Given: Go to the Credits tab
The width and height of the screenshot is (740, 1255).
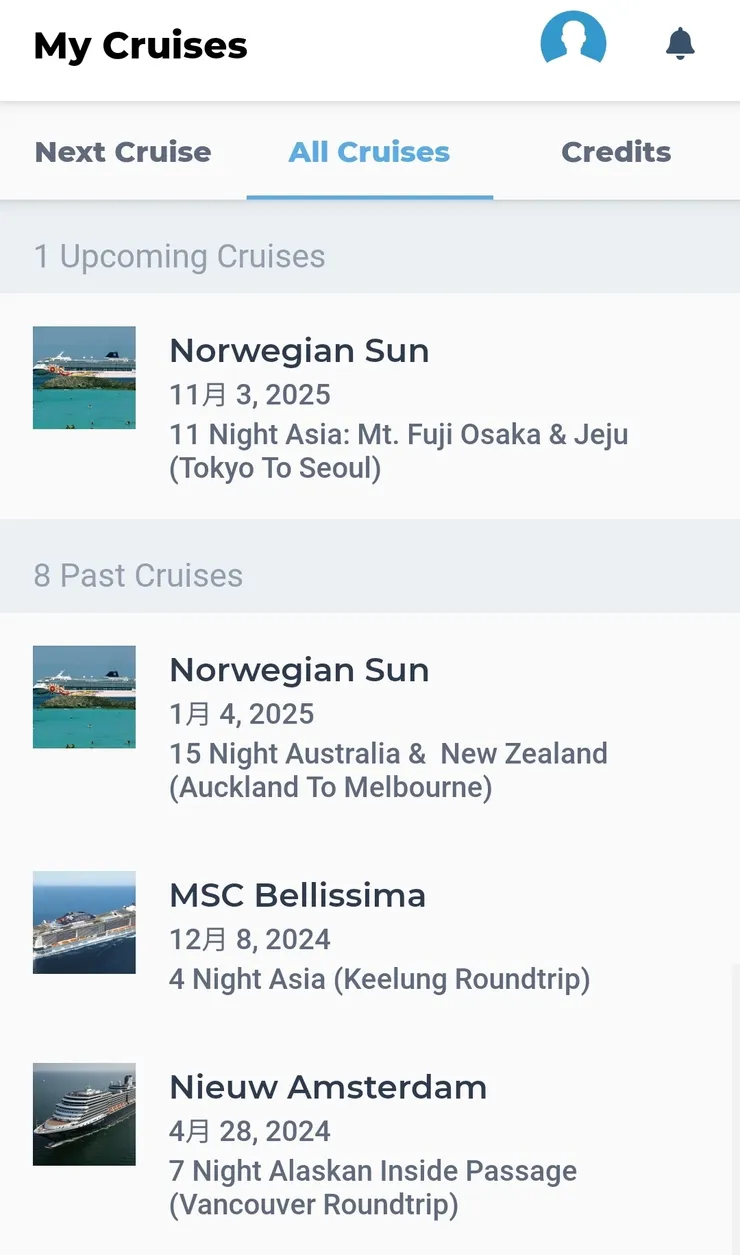Looking at the screenshot, I should click(x=616, y=152).
